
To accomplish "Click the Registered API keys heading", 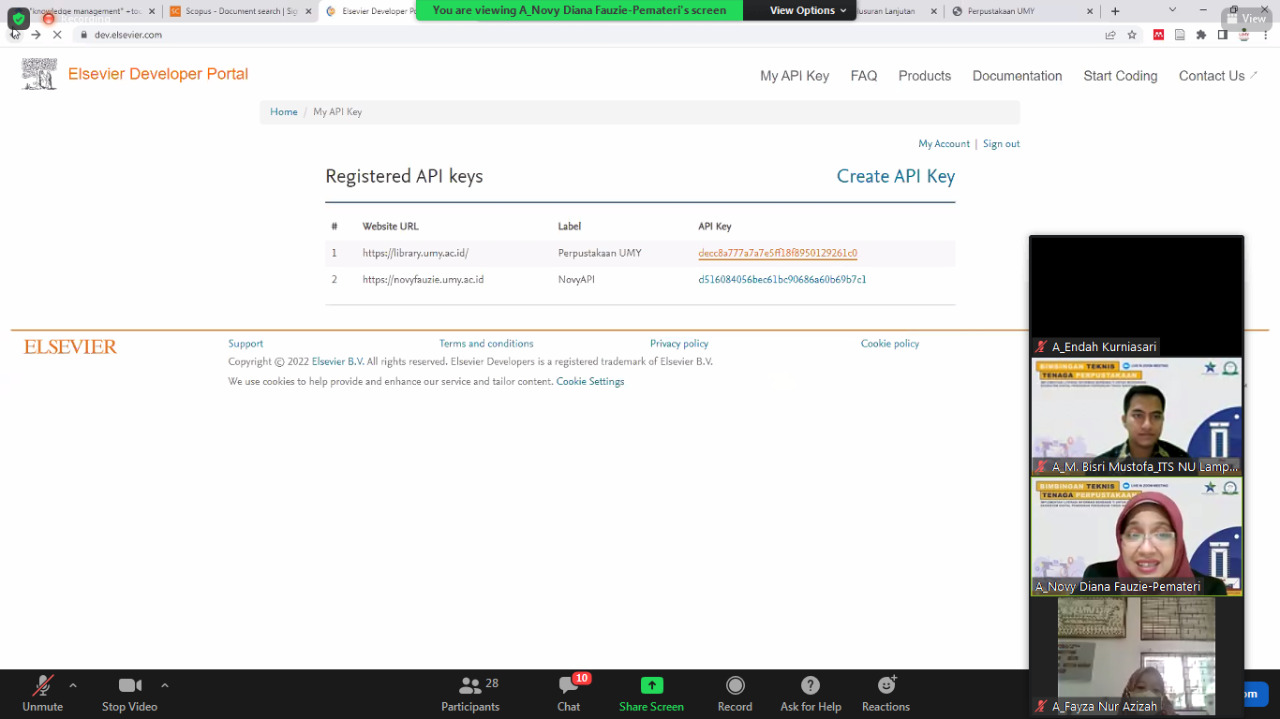I will point(404,176).
